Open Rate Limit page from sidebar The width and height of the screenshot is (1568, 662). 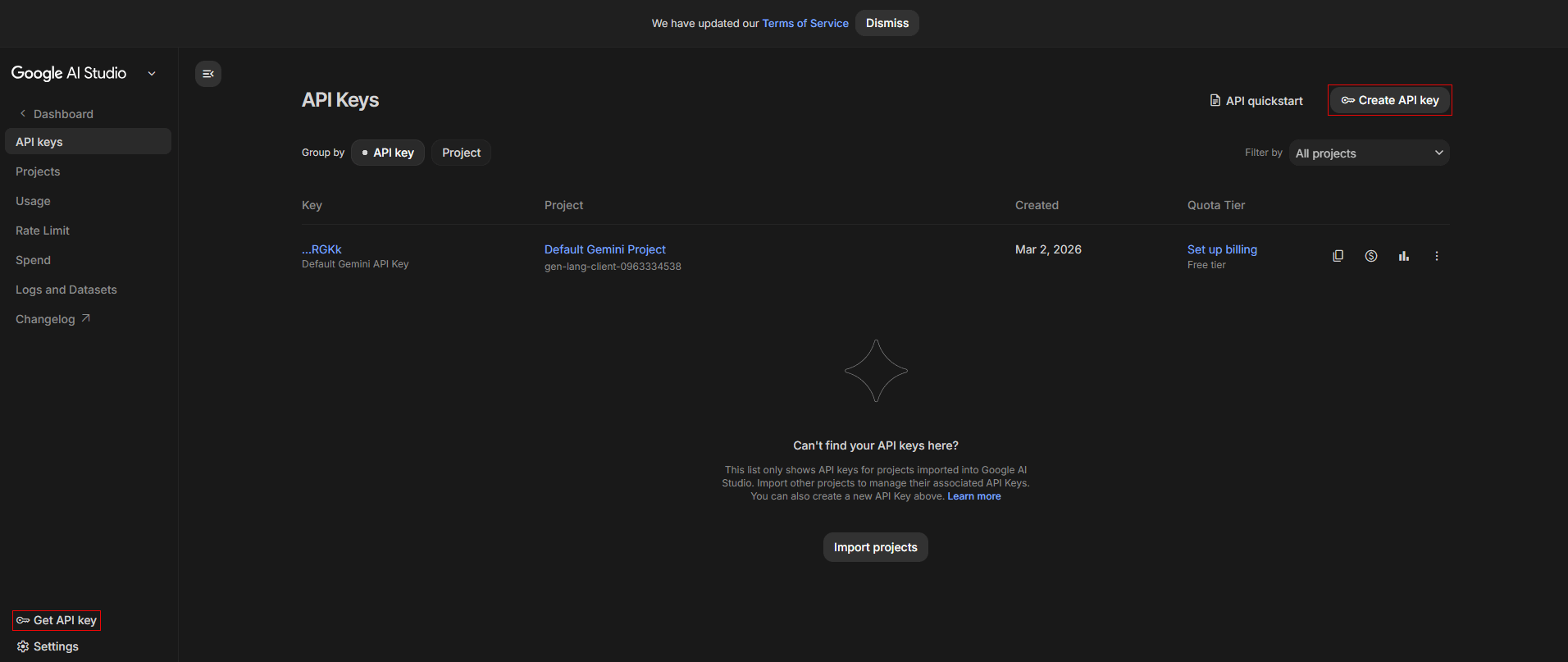pyautogui.click(x=43, y=231)
